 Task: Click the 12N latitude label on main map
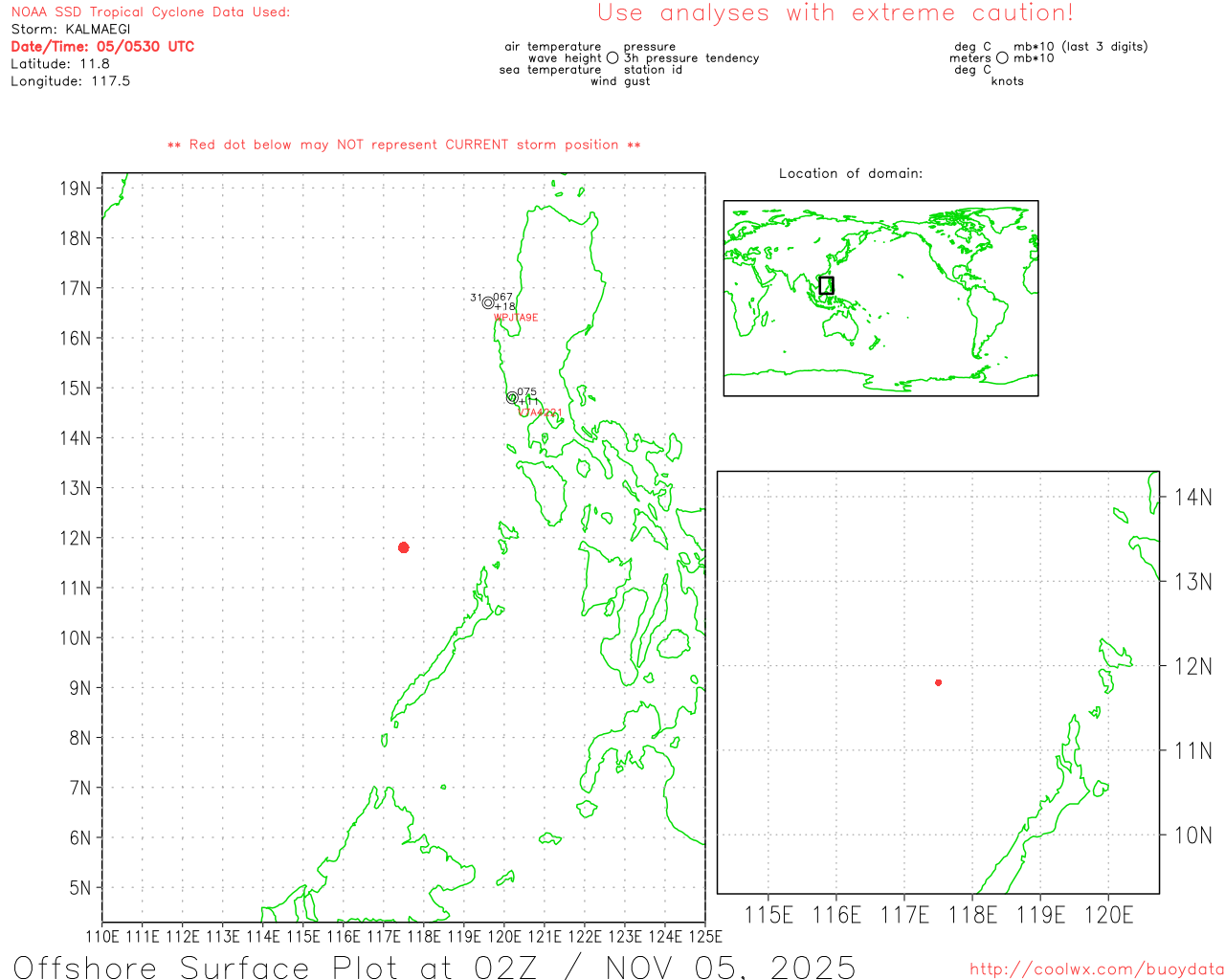pyautogui.click(x=76, y=538)
